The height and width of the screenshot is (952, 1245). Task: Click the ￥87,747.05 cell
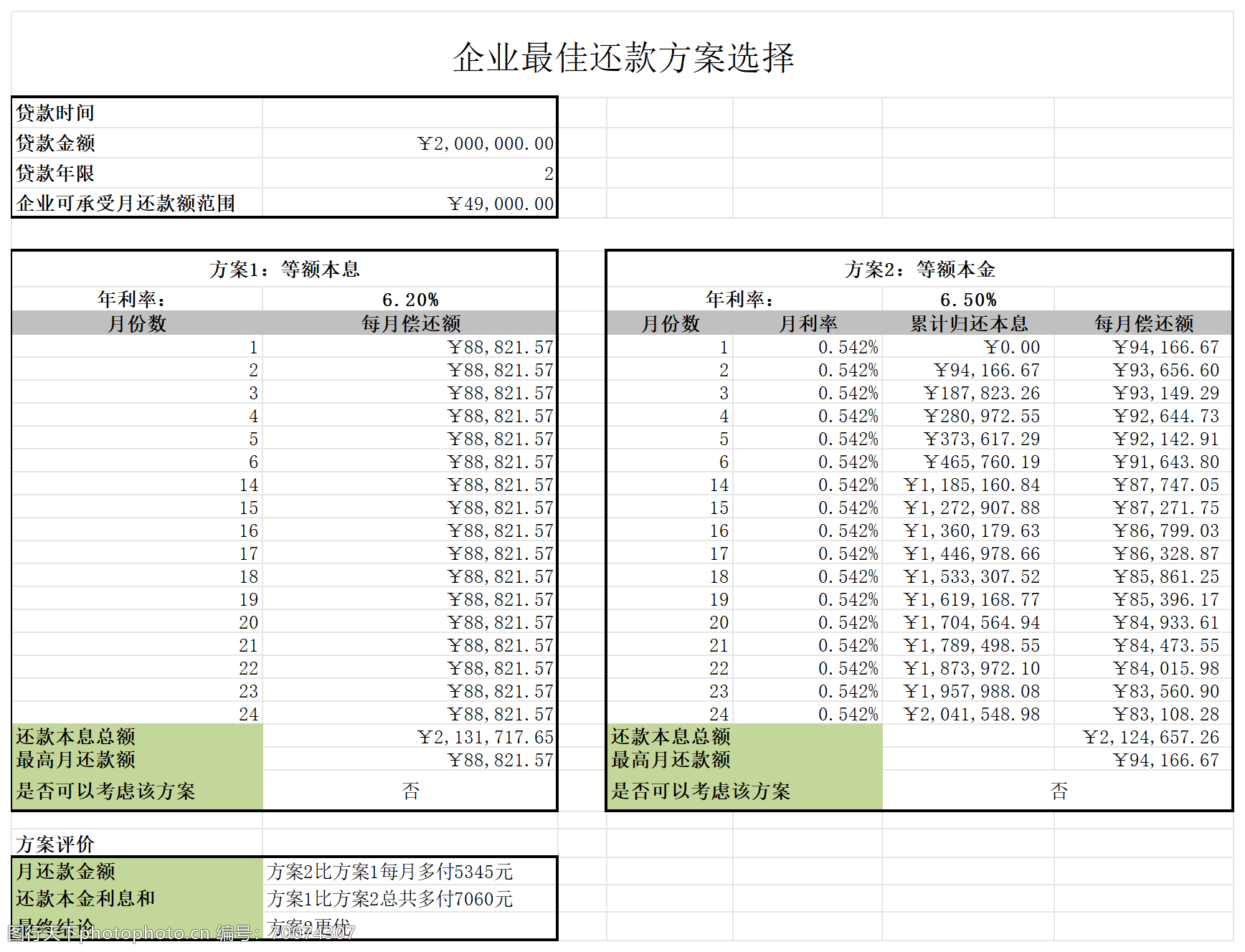[x=1143, y=485]
